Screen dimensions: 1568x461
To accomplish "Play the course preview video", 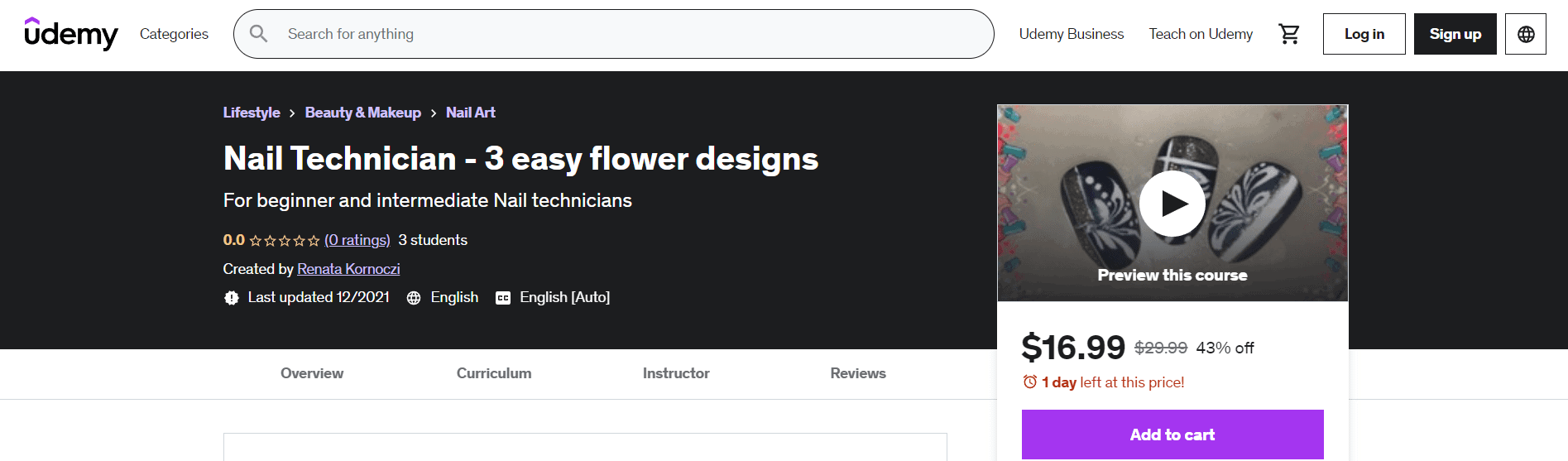I will [1172, 204].
